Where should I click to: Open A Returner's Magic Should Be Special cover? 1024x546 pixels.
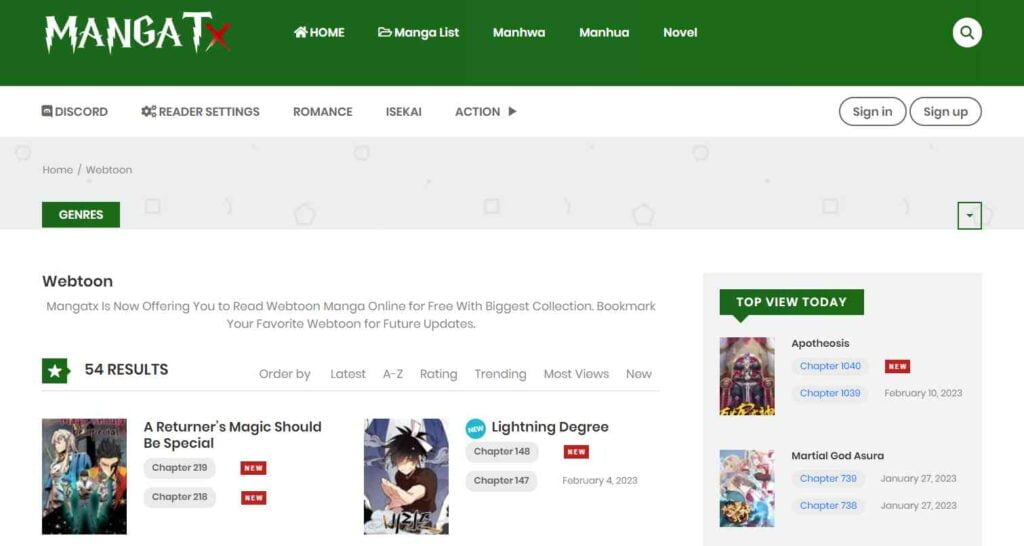pos(84,477)
